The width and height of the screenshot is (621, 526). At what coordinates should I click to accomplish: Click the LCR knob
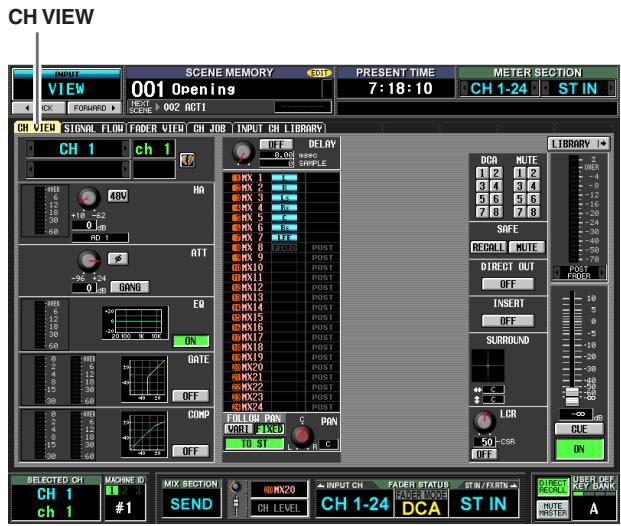tap(484, 421)
